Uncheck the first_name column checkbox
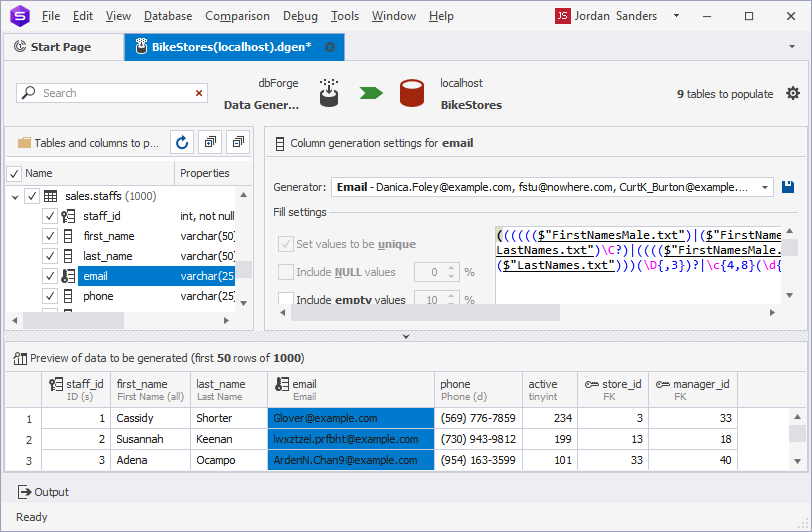 pos(50,236)
